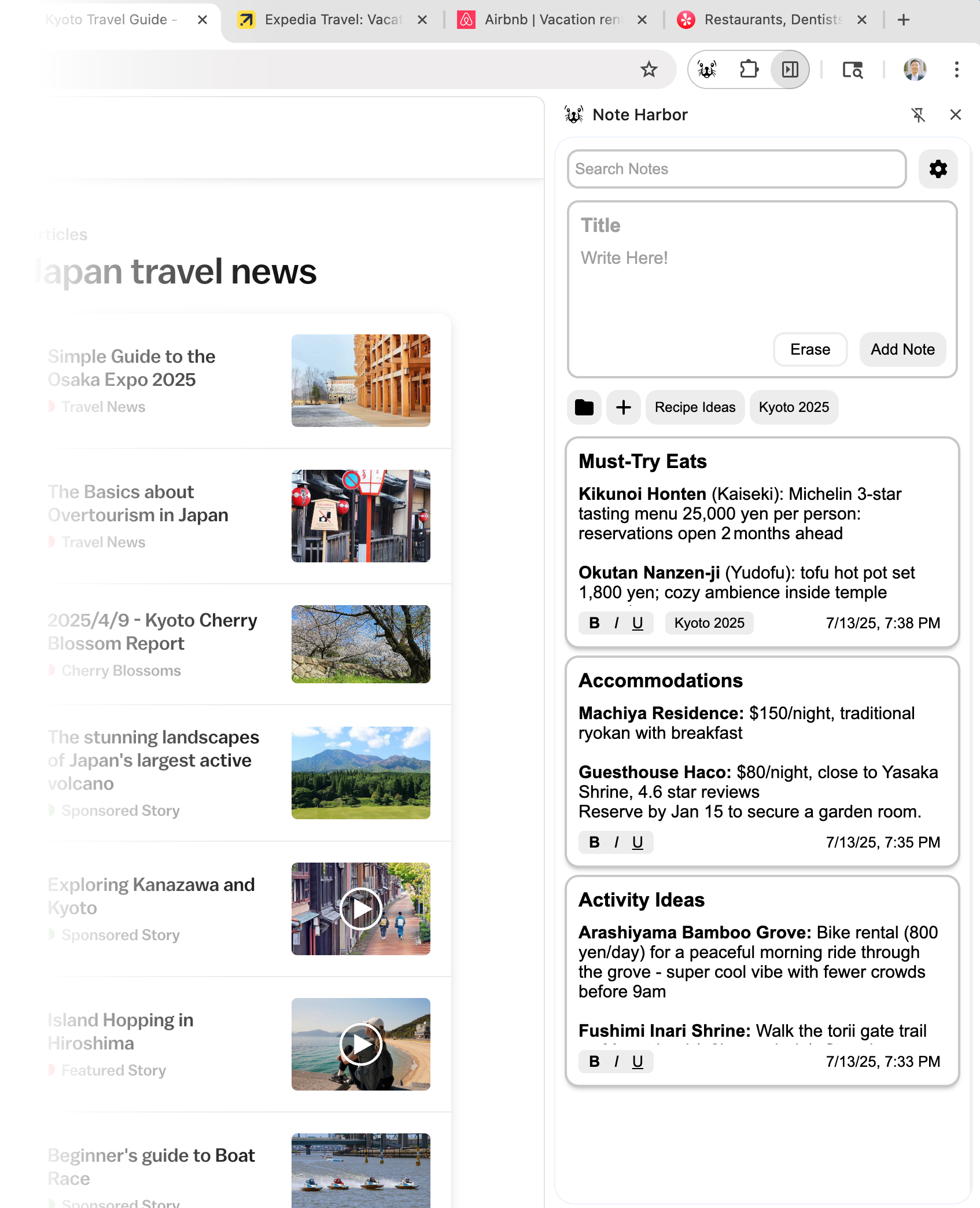980x1208 pixels.
Task: Toggle the browser side panel button
Action: coord(790,69)
